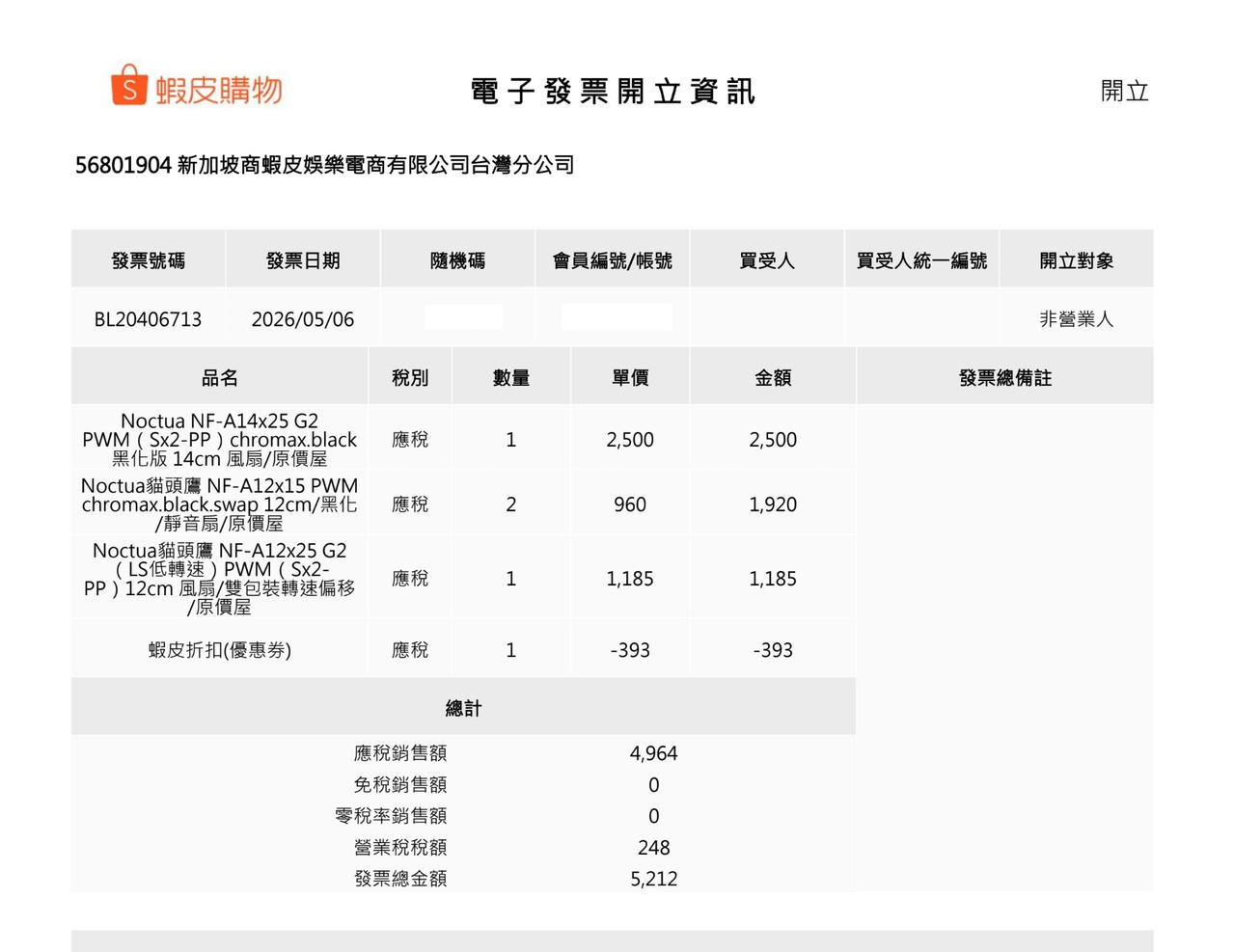Screen dimensions: 1234x952
Task: Click 應稅 in the NF-A14x25 G2 row
Action: 410,440
